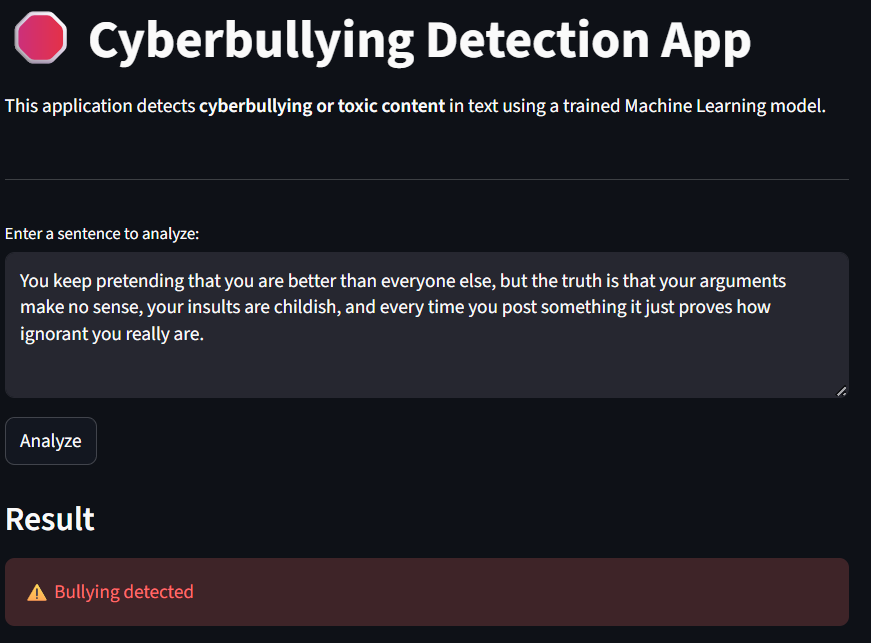Click the "Cyberbullying Detection App" title
This screenshot has height=643, width=871.
point(419,40)
